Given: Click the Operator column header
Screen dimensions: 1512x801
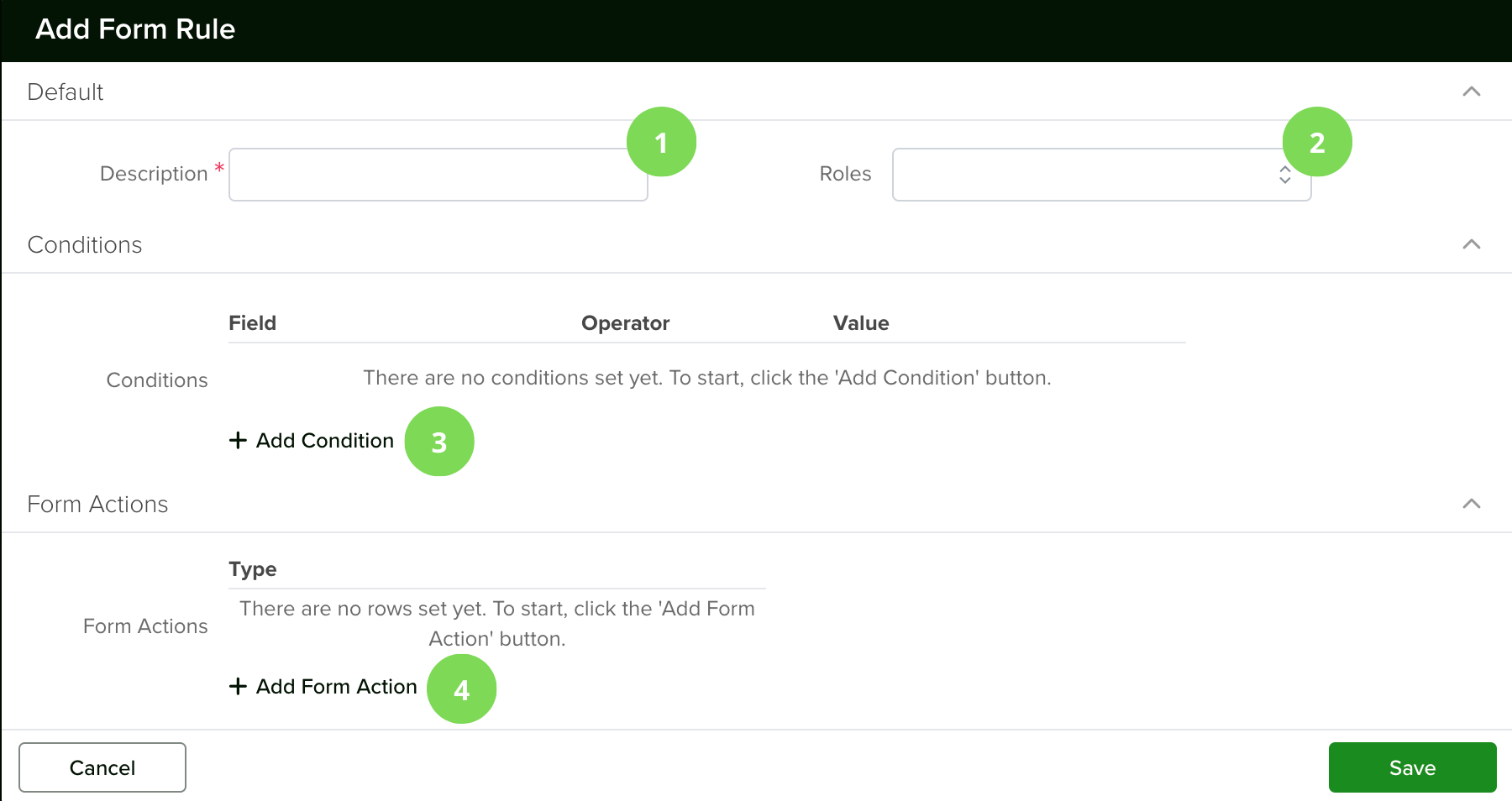Looking at the screenshot, I should (625, 323).
